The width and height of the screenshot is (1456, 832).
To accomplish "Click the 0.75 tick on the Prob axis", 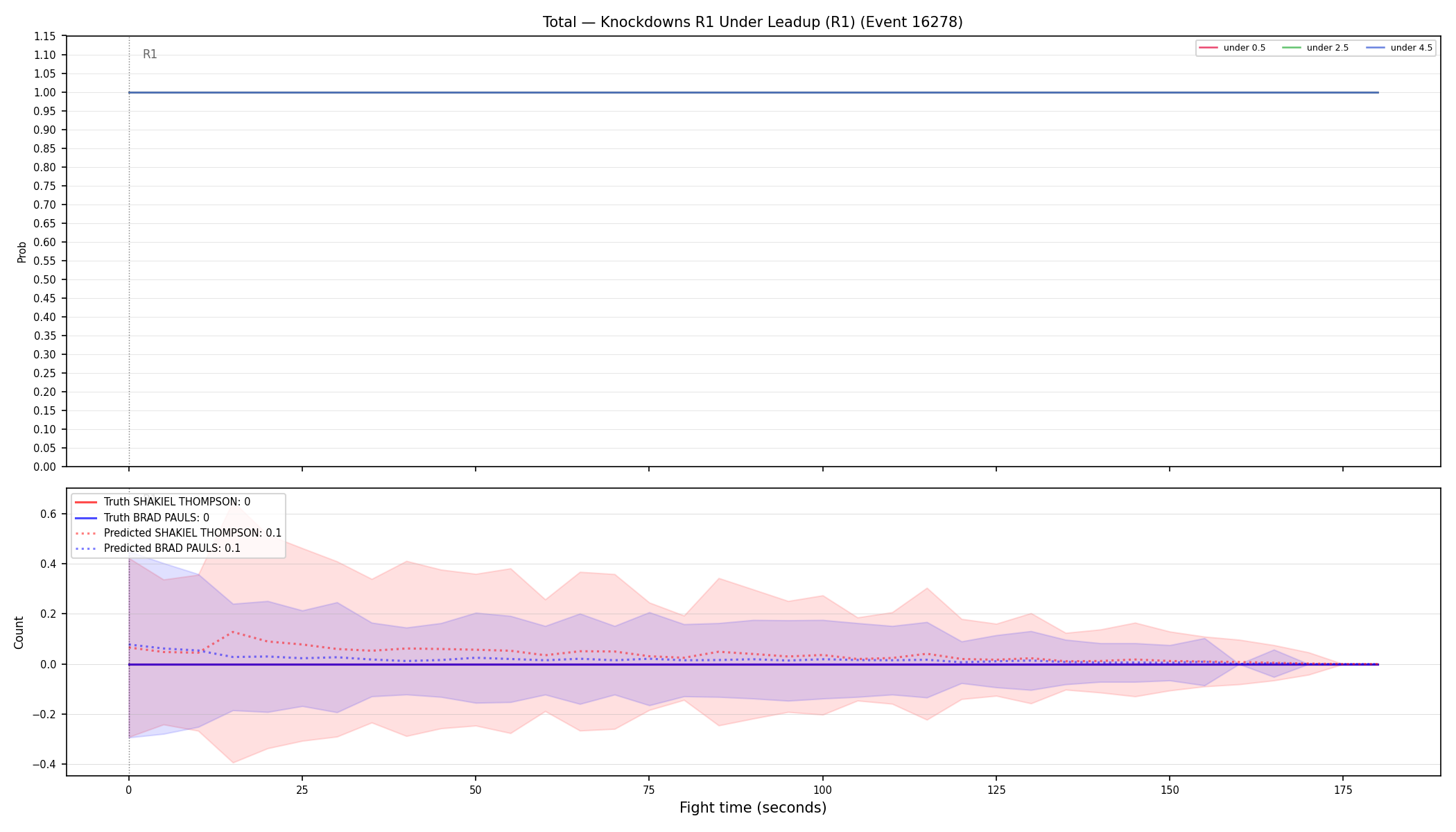I will (x=45, y=186).
